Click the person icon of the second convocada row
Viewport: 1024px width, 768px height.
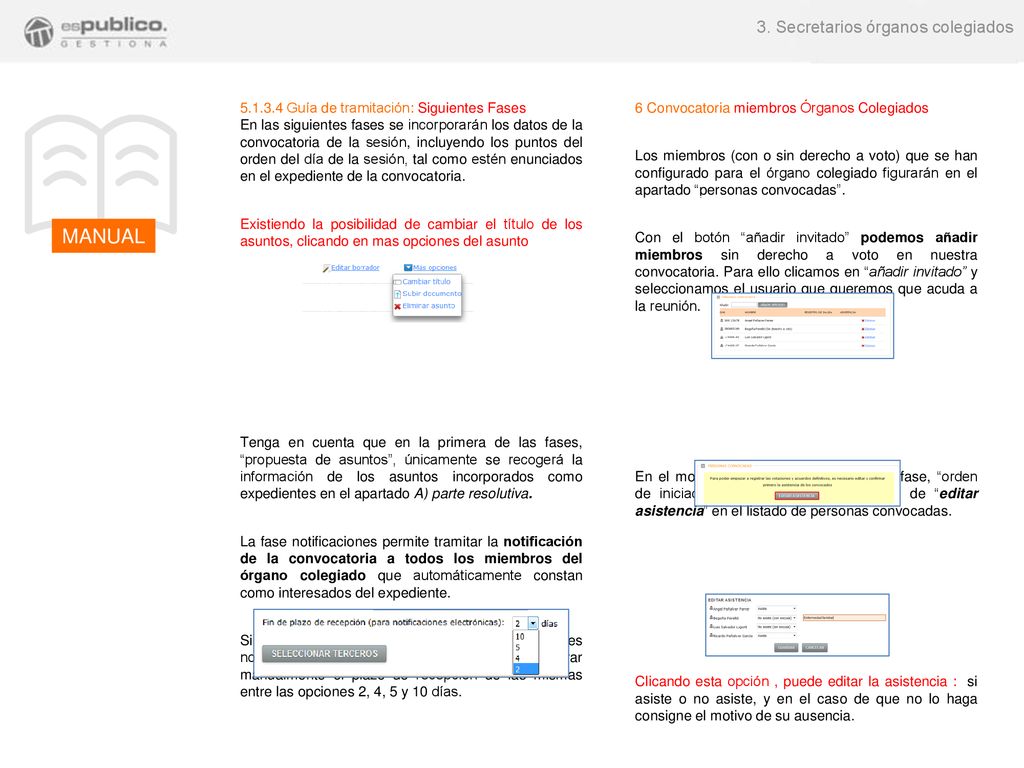coord(722,329)
